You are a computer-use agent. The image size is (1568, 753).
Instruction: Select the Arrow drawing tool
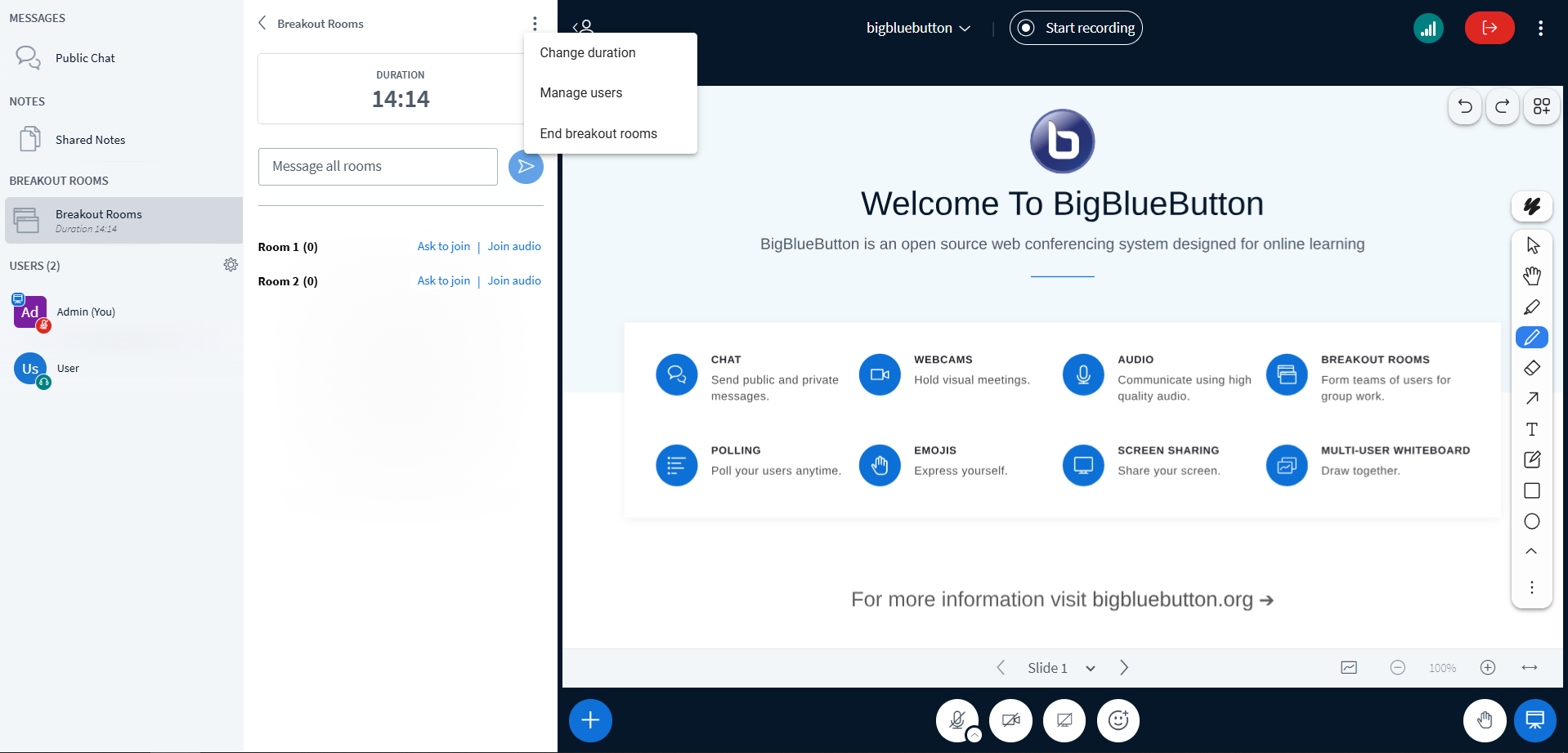click(1532, 398)
